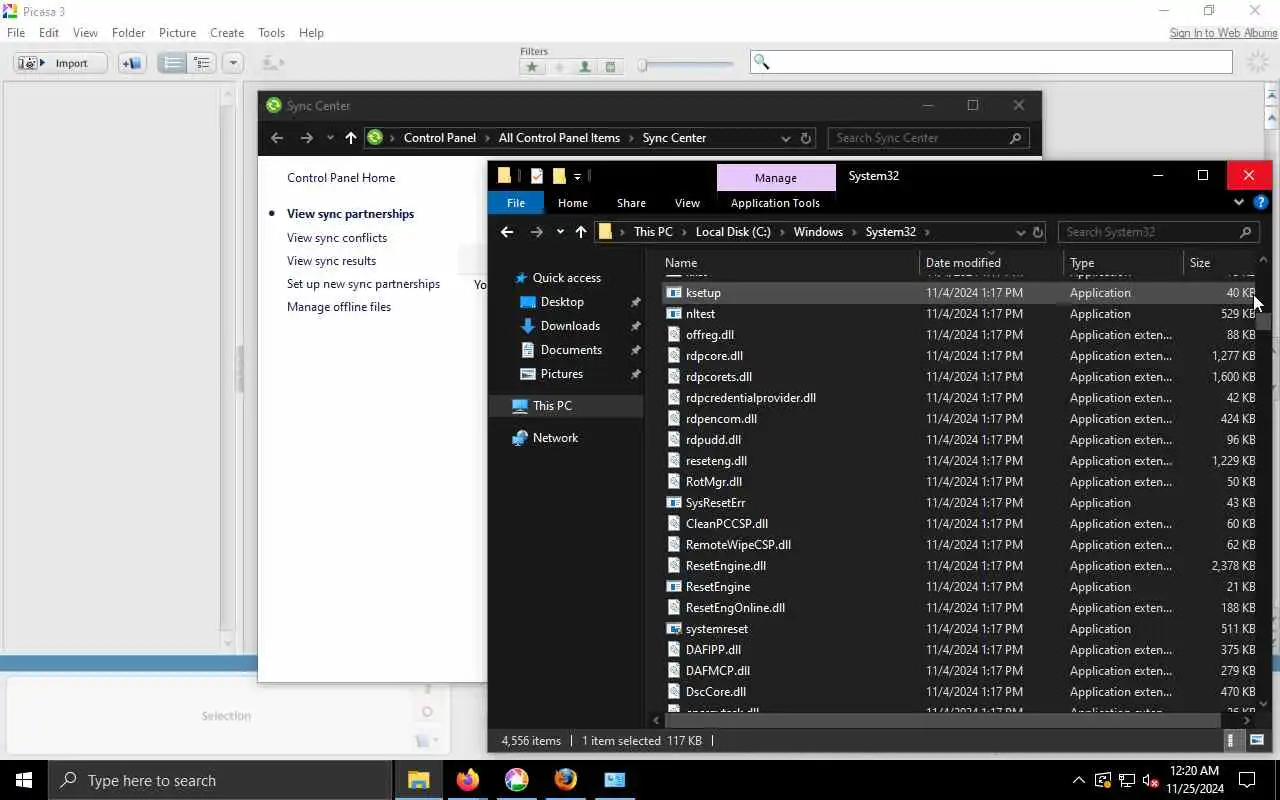Click Properties icon in Explorer quick access toolbar

[x=537, y=176]
